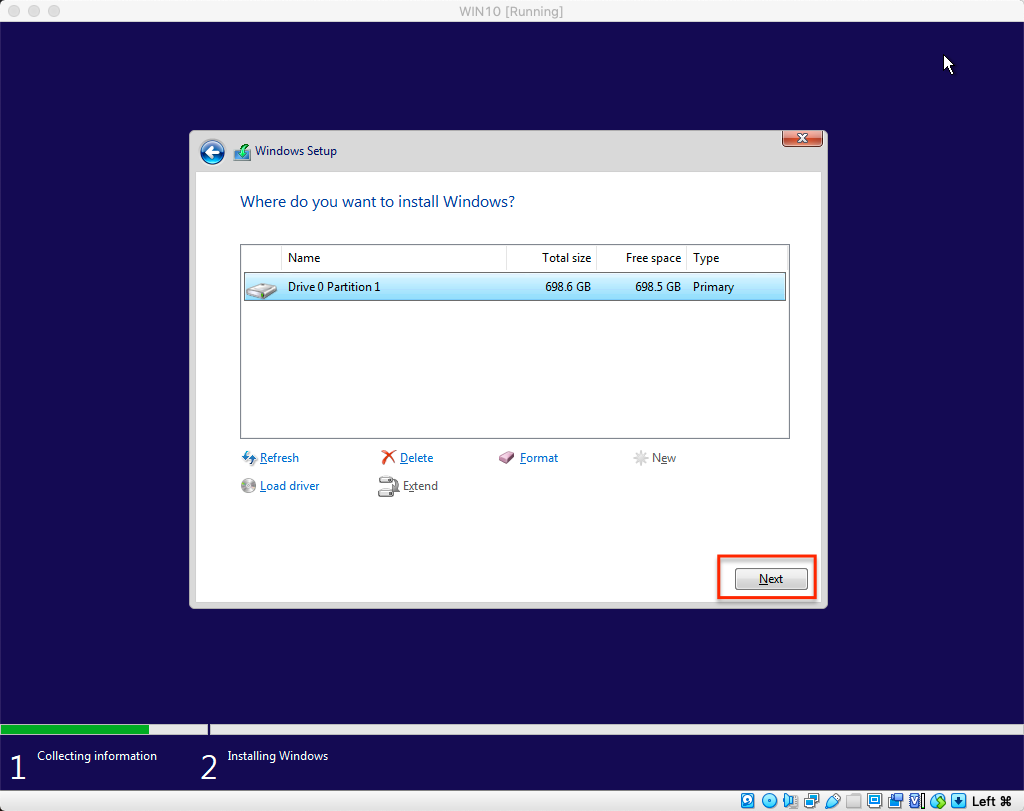Open VirtualBox network indicator
This screenshot has width=1024, height=811.
tap(812, 801)
